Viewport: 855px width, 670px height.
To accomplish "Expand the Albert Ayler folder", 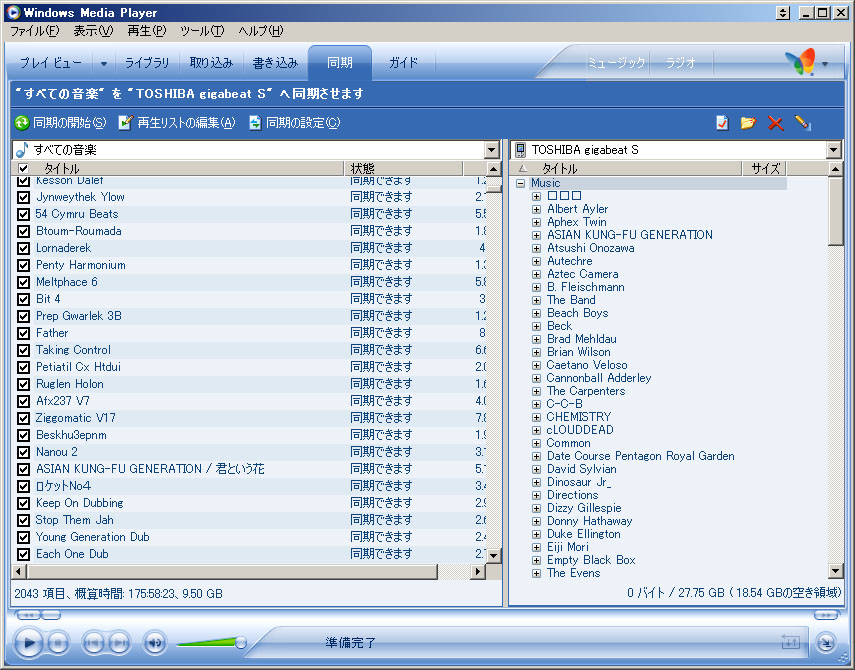I will click(537, 209).
